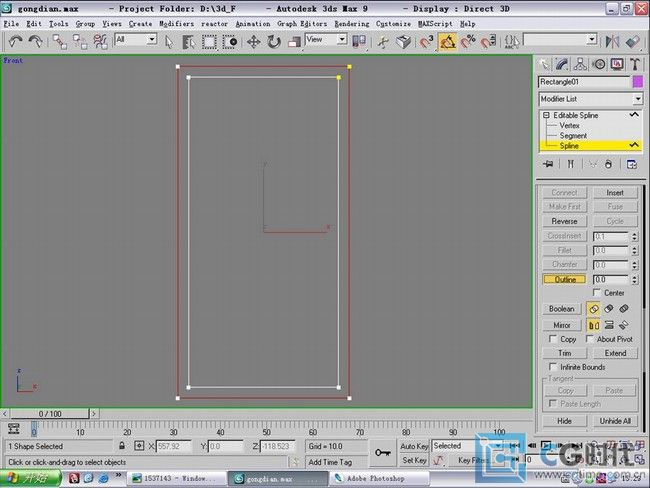
Task: Click the purple object color swatch
Action: tap(638, 82)
